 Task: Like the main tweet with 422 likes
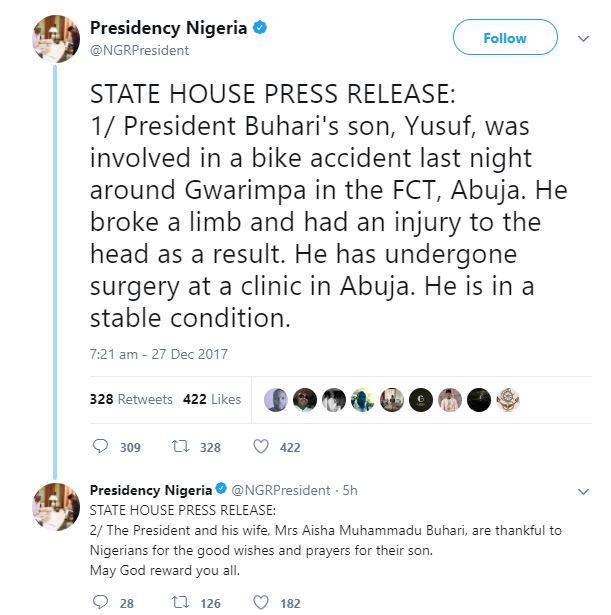(x=261, y=447)
